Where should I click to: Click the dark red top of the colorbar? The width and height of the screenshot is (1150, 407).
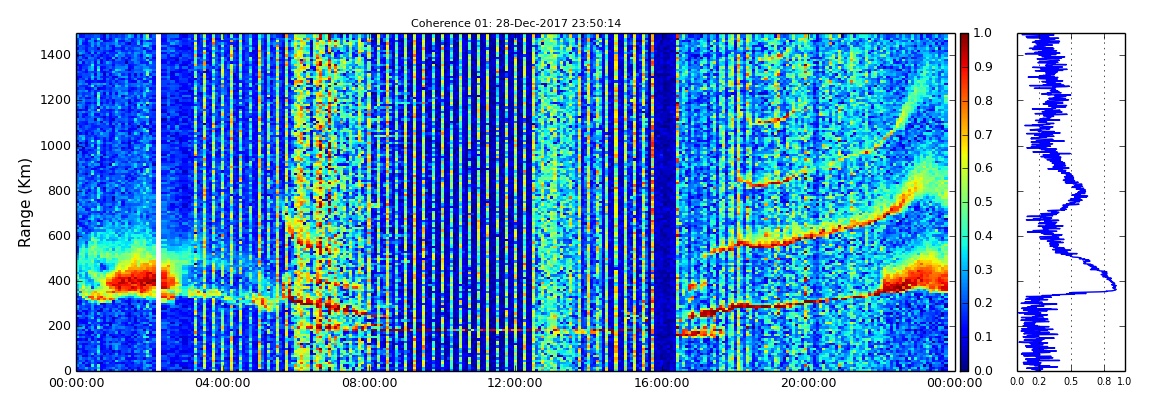[964, 38]
